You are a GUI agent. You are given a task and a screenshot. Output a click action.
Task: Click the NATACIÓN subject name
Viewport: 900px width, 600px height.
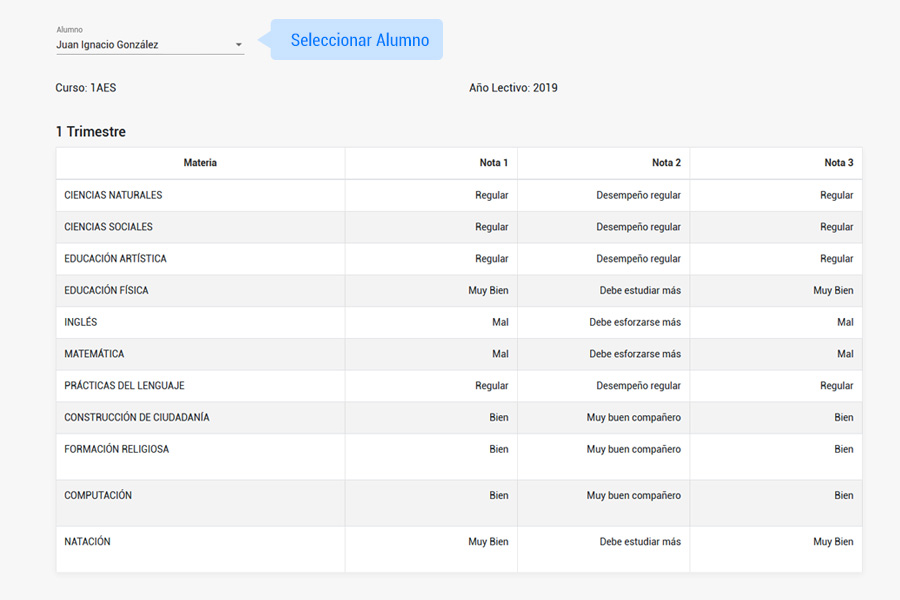(x=87, y=542)
